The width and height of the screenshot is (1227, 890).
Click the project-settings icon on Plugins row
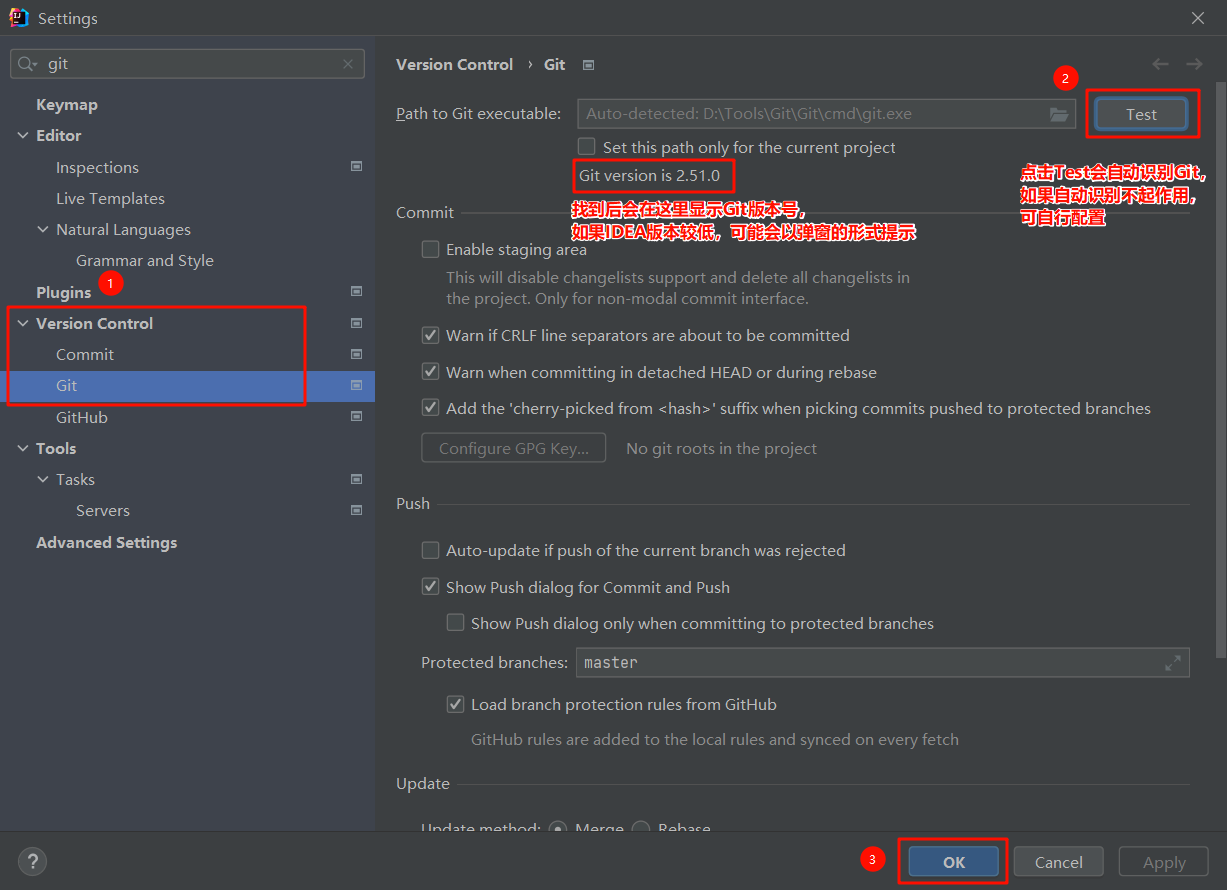(356, 292)
